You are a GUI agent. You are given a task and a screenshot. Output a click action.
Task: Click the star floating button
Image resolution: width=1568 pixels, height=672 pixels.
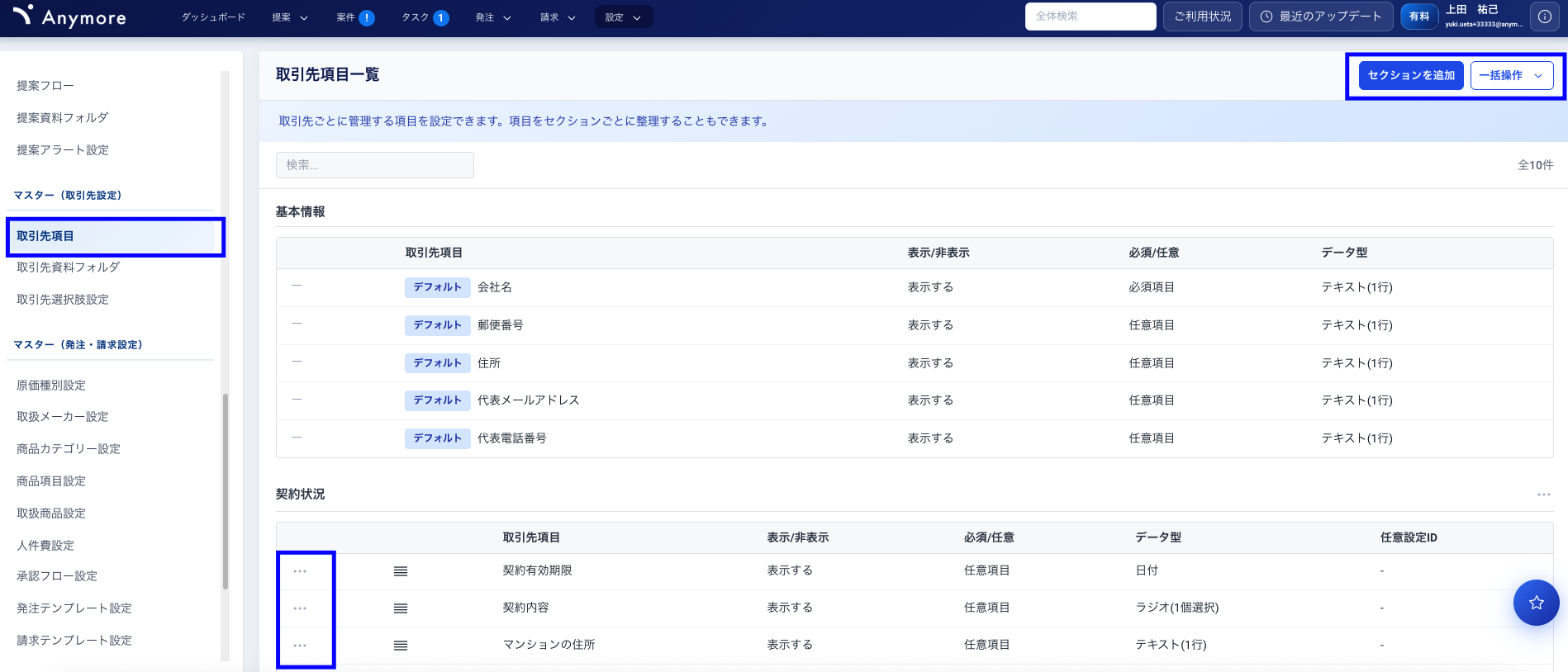click(1536, 603)
